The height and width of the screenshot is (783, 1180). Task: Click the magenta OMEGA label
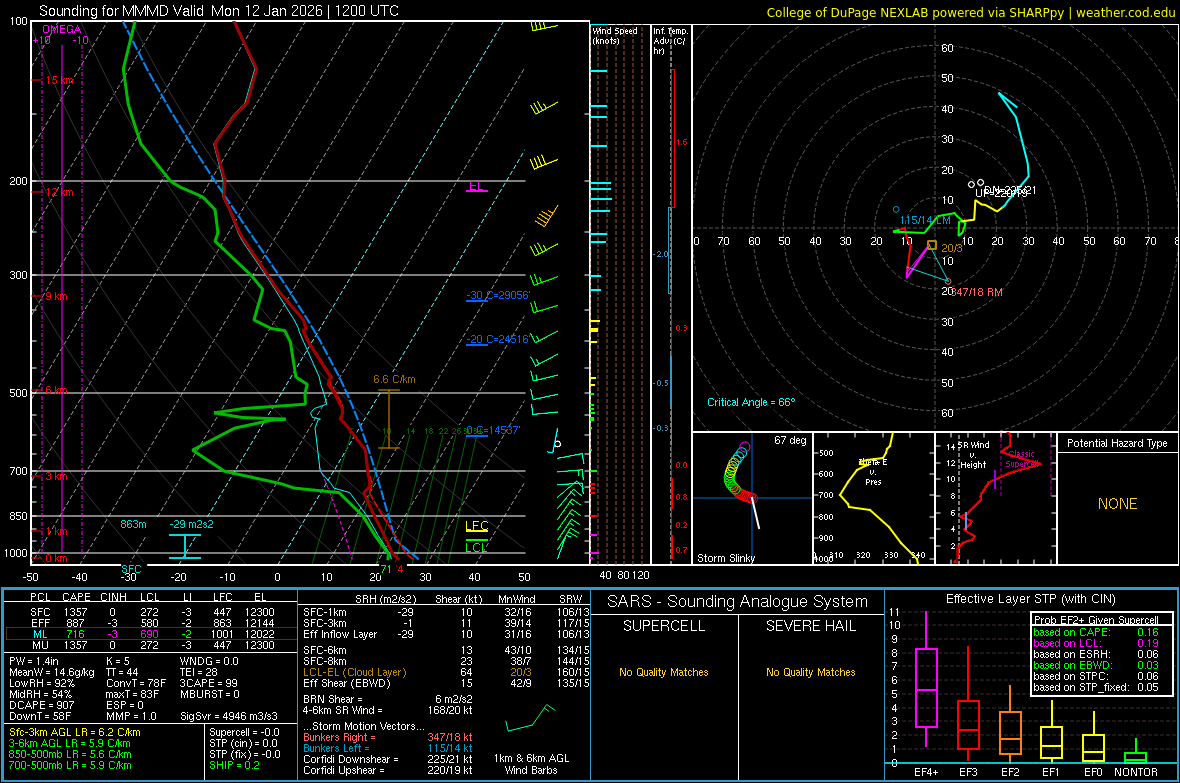[x=62, y=29]
